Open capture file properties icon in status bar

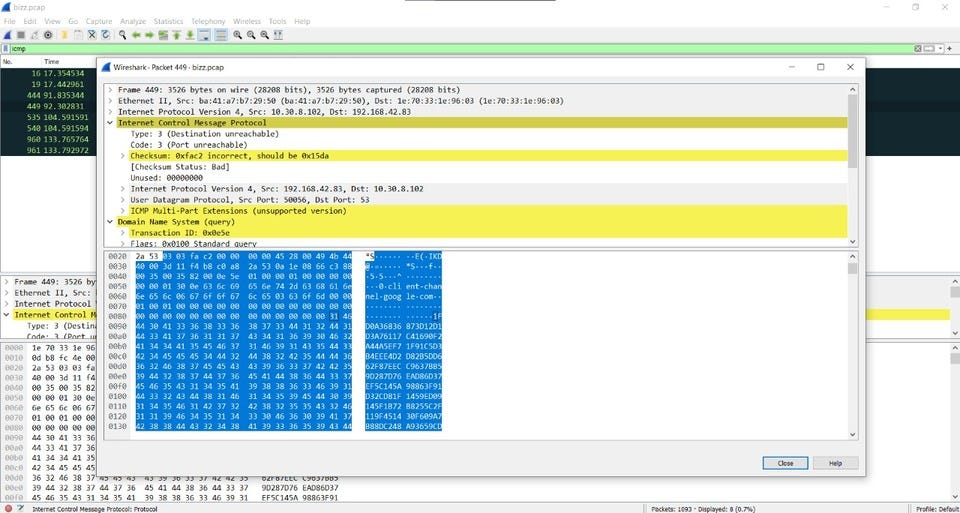click(20, 509)
